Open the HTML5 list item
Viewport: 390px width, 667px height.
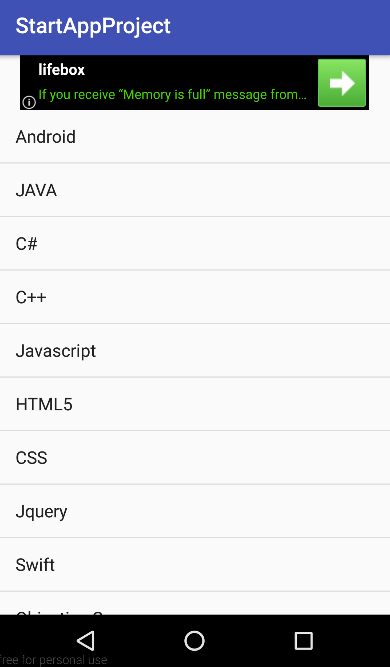pyautogui.click(x=195, y=404)
